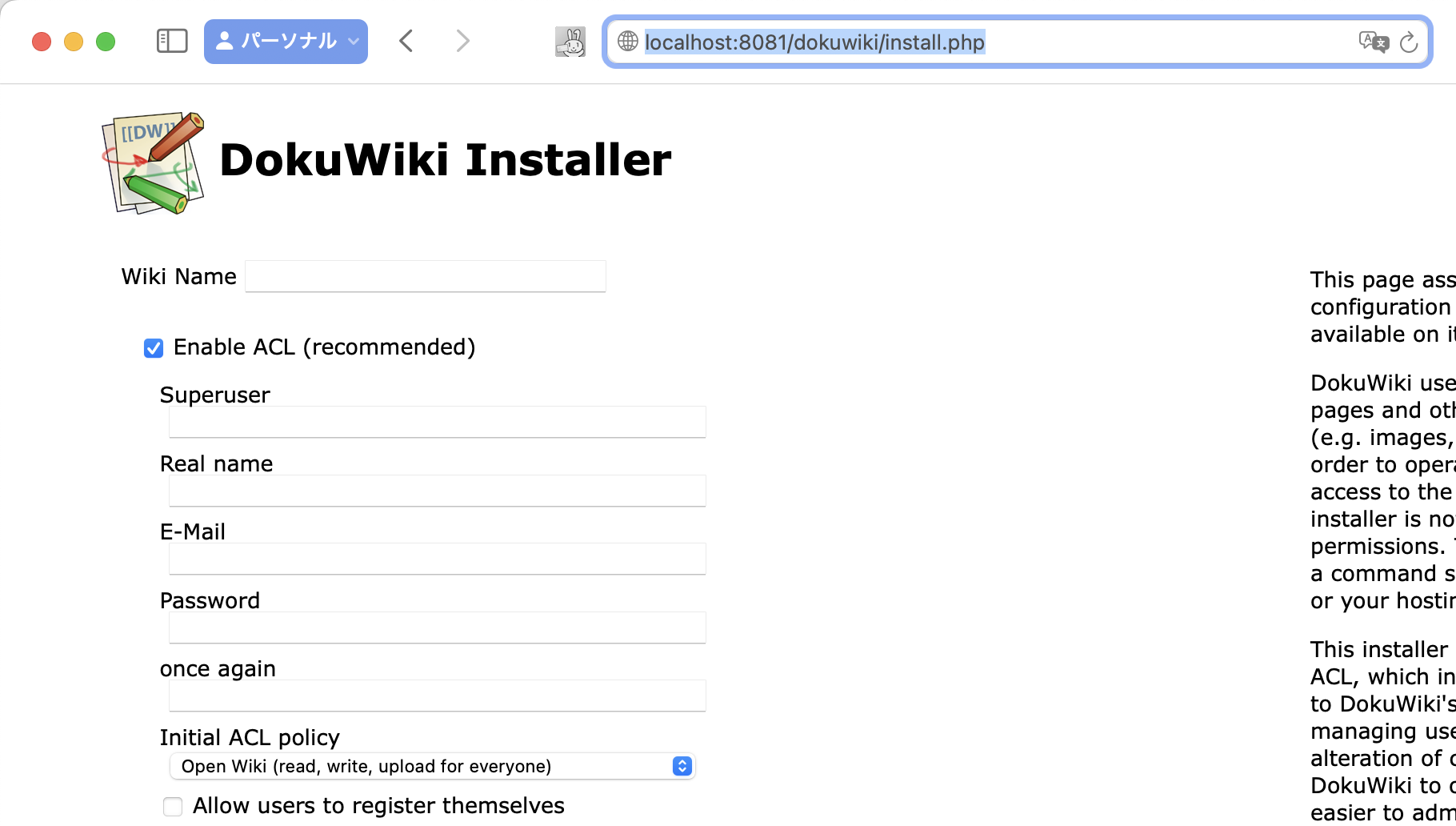This screenshot has height=826, width=1456.
Task: Minimize window with yellow button
Action: pos(74,42)
